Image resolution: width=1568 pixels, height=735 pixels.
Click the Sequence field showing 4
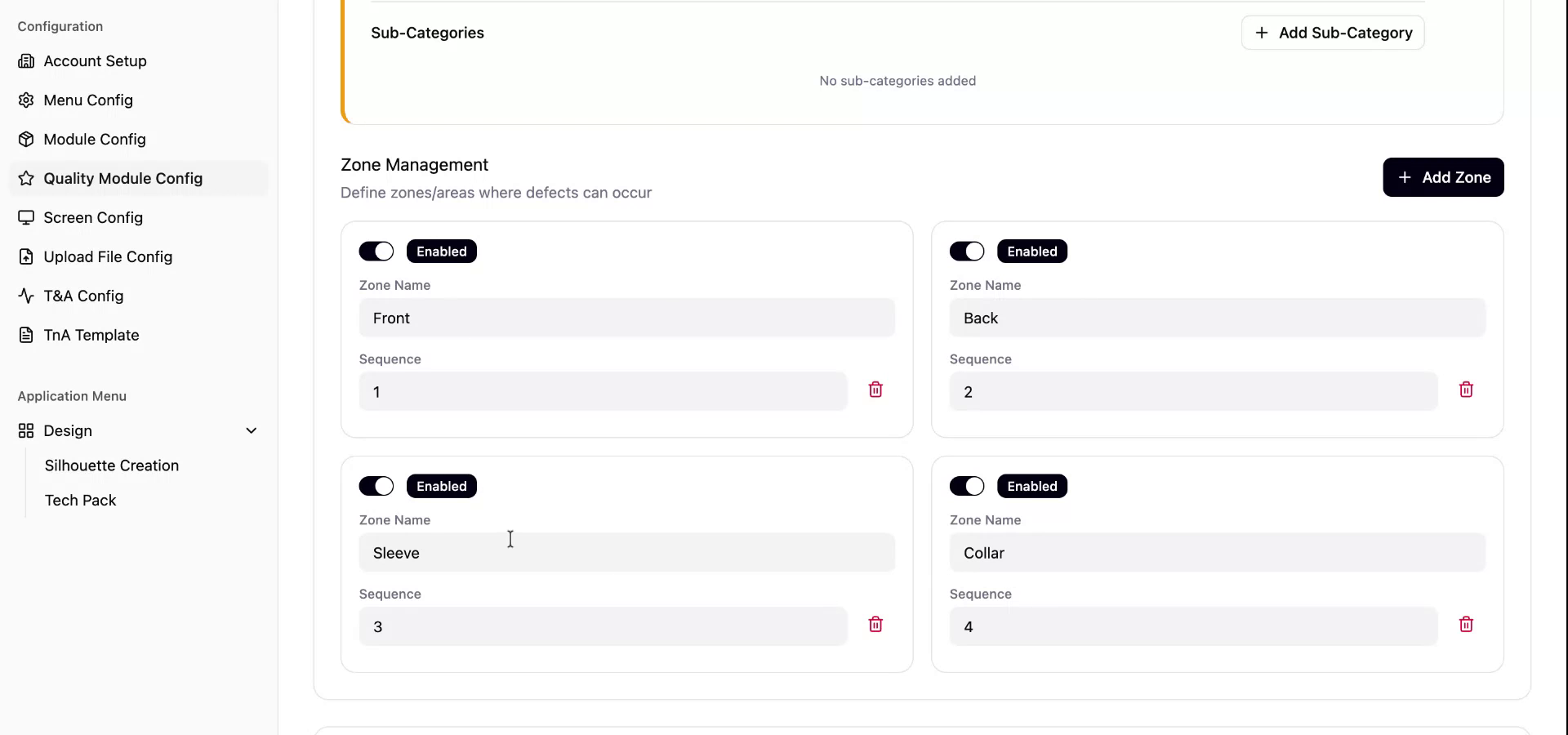tap(1192, 626)
